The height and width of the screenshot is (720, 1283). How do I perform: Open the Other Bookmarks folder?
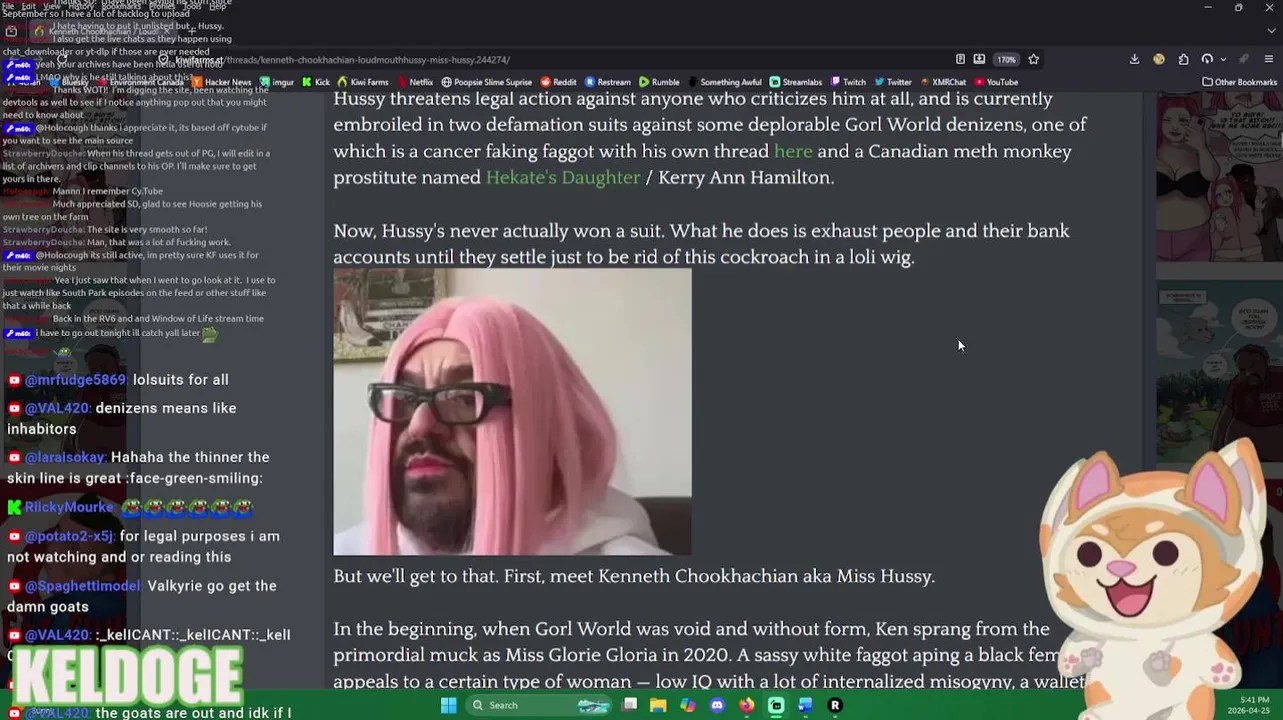tap(1239, 82)
